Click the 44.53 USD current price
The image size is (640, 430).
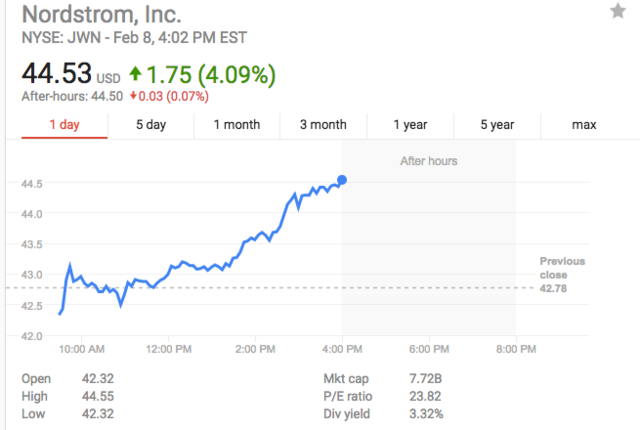click(x=57, y=75)
